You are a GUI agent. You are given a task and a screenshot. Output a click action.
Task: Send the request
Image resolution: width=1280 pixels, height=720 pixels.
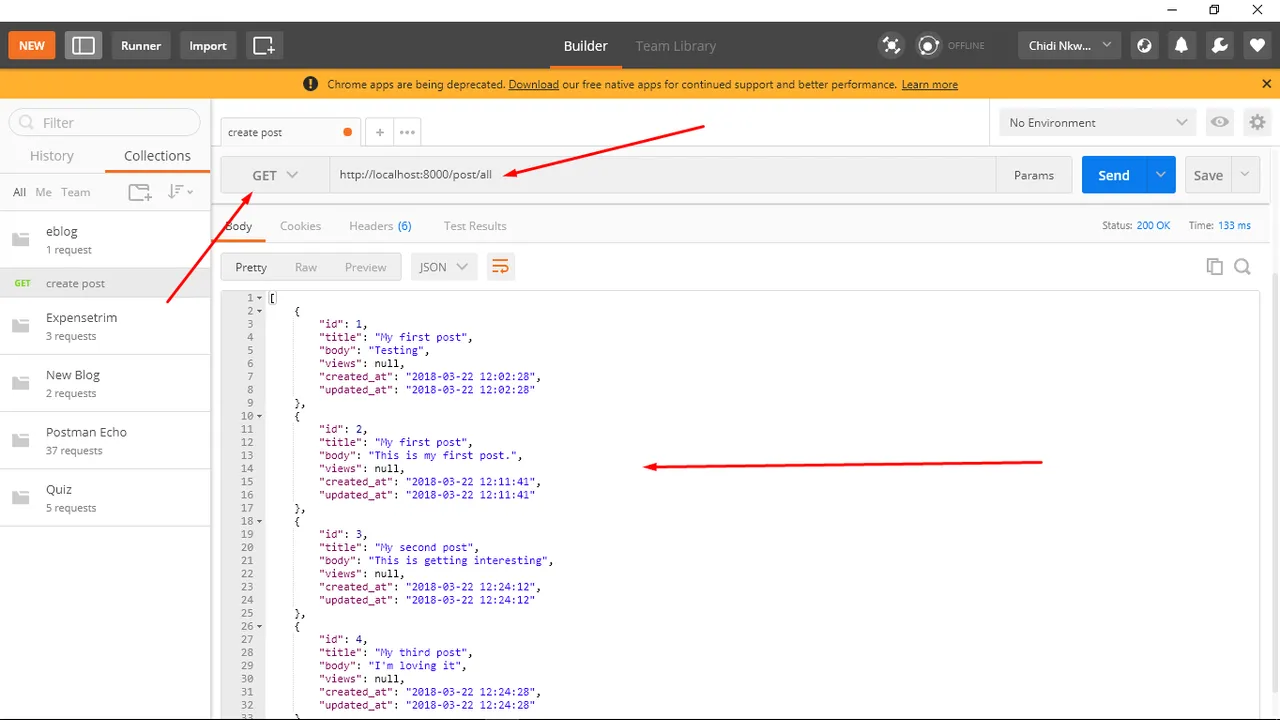point(1114,175)
